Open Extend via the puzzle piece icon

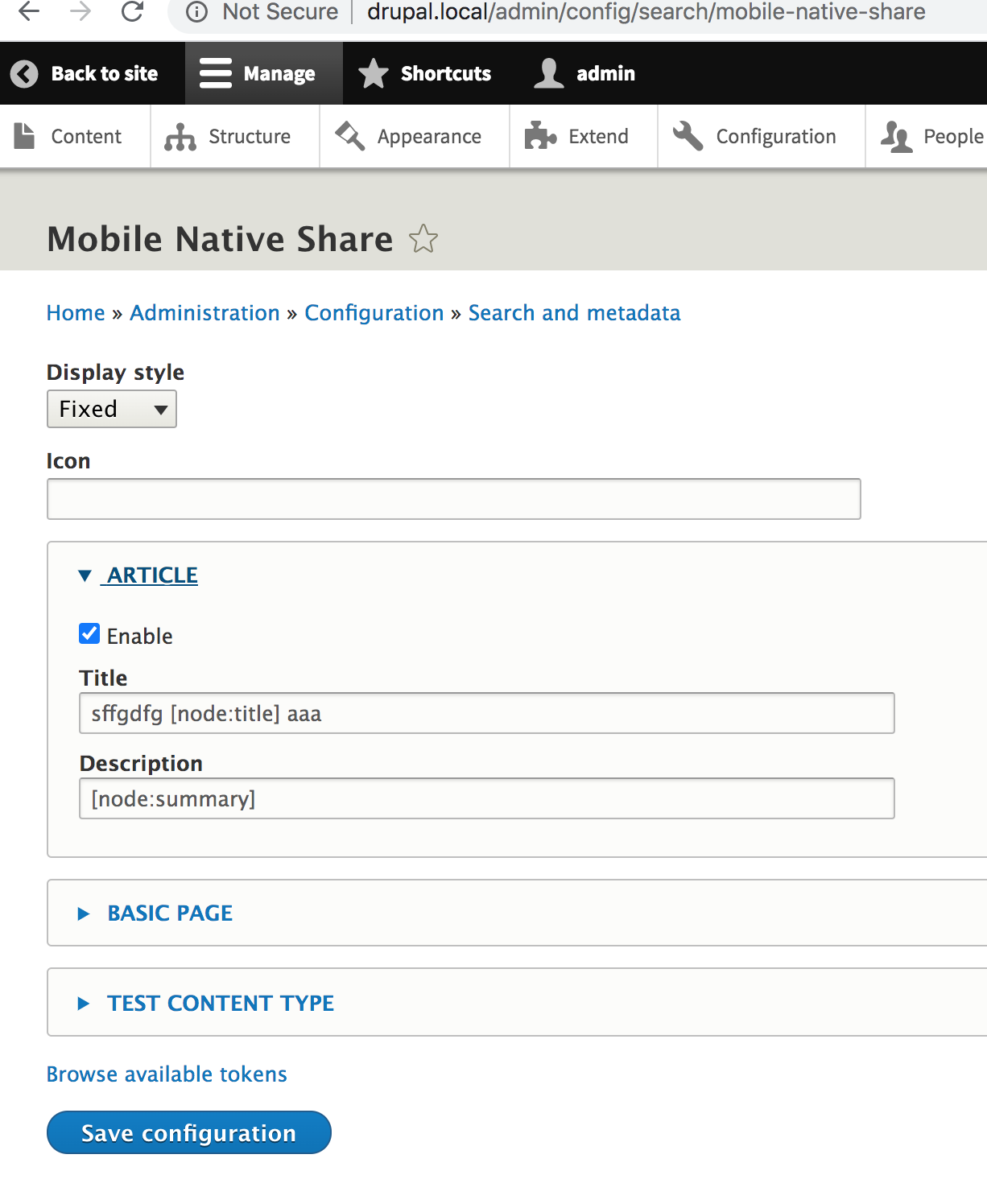click(539, 136)
